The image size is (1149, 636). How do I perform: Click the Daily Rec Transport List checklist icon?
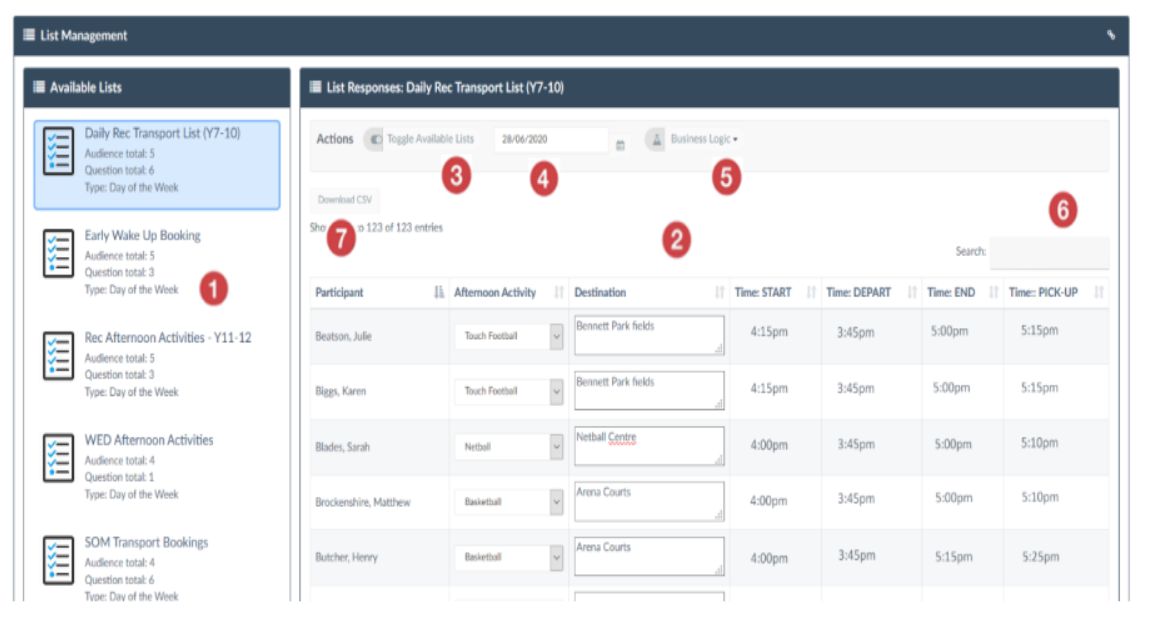(x=58, y=151)
